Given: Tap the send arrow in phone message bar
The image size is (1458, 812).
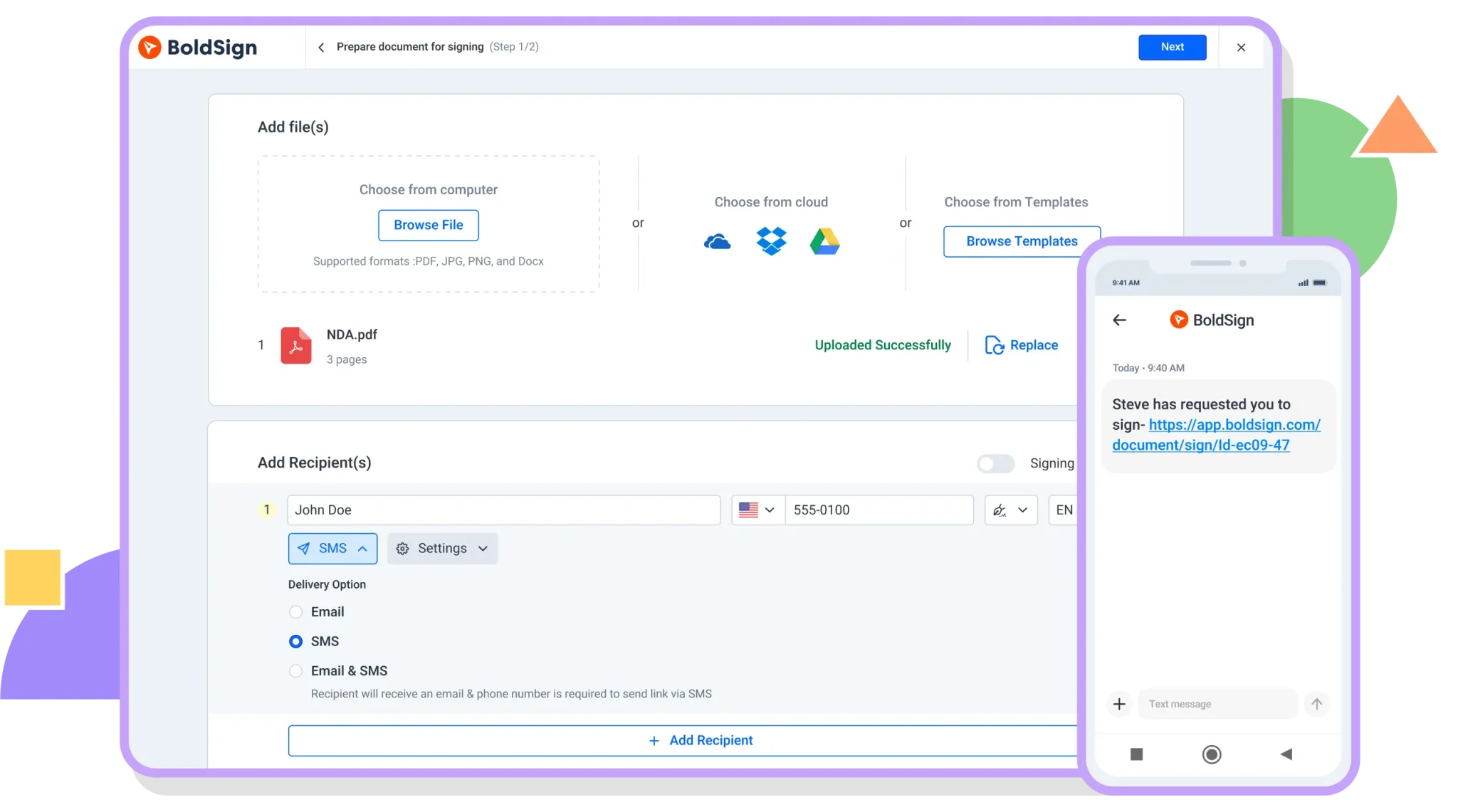Looking at the screenshot, I should (1316, 704).
